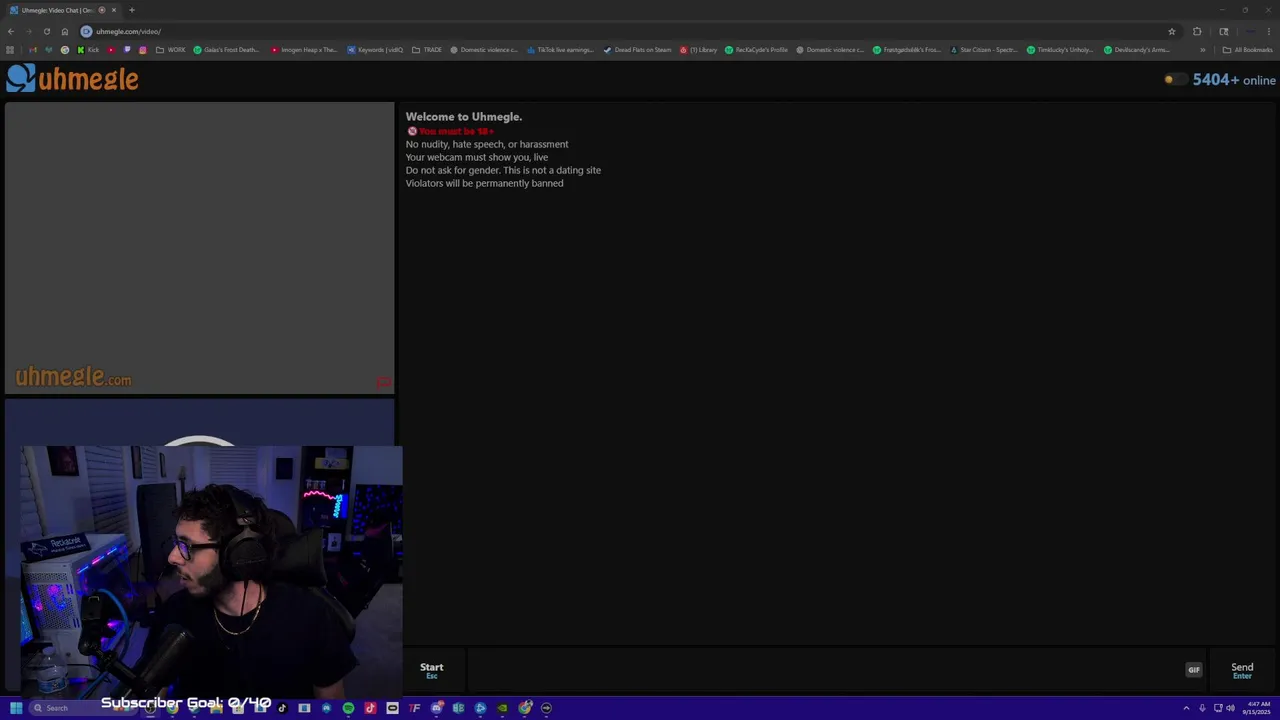Open Gaias's Frost Death bookmark
The image size is (1280, 720).
226,50
